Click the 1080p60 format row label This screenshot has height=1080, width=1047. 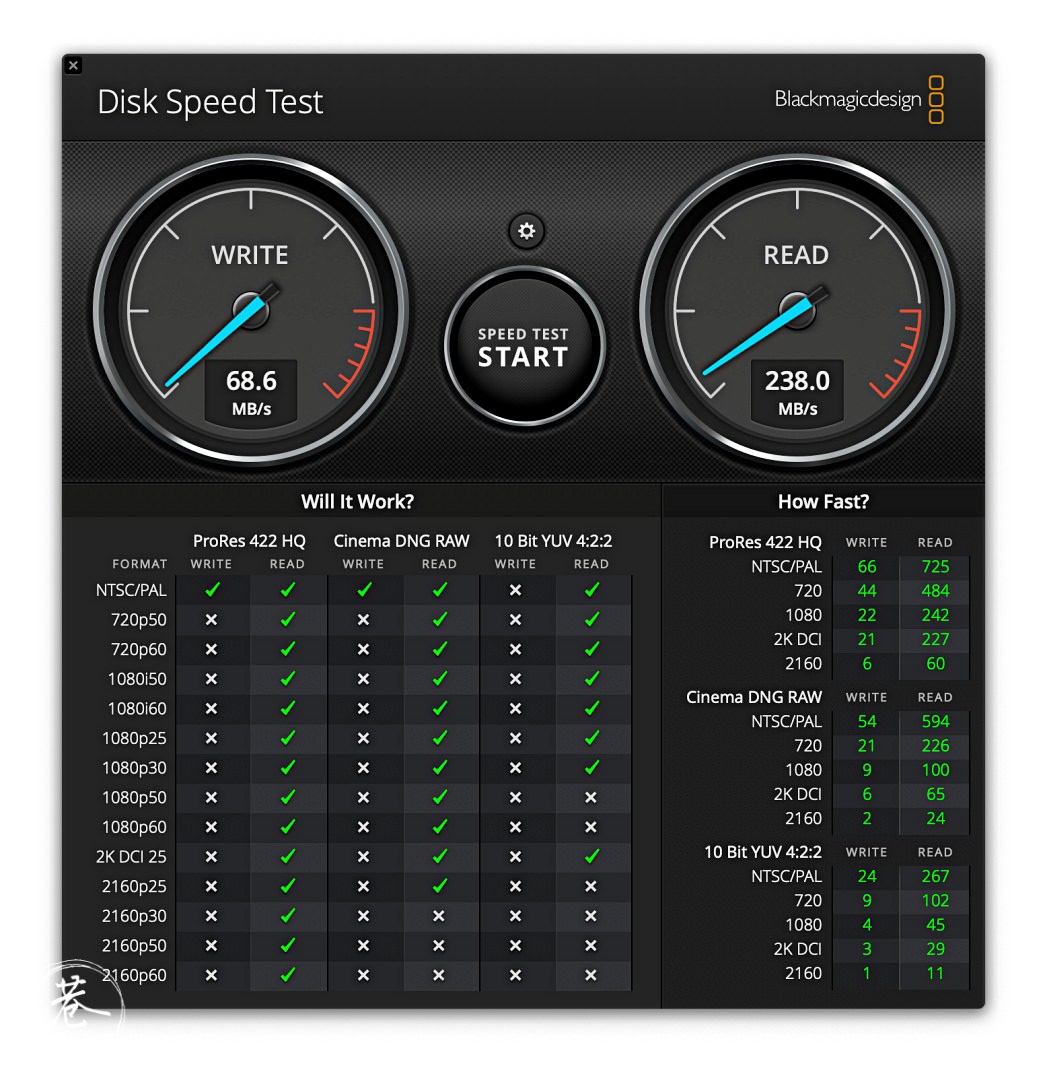(134, 827)
